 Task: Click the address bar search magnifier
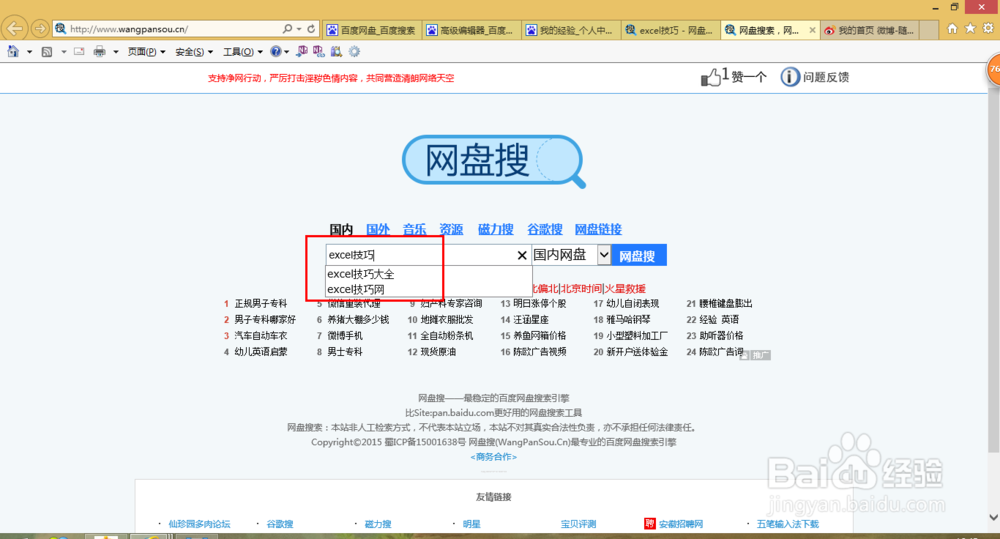pyautogui.click(x=288, y=29)
